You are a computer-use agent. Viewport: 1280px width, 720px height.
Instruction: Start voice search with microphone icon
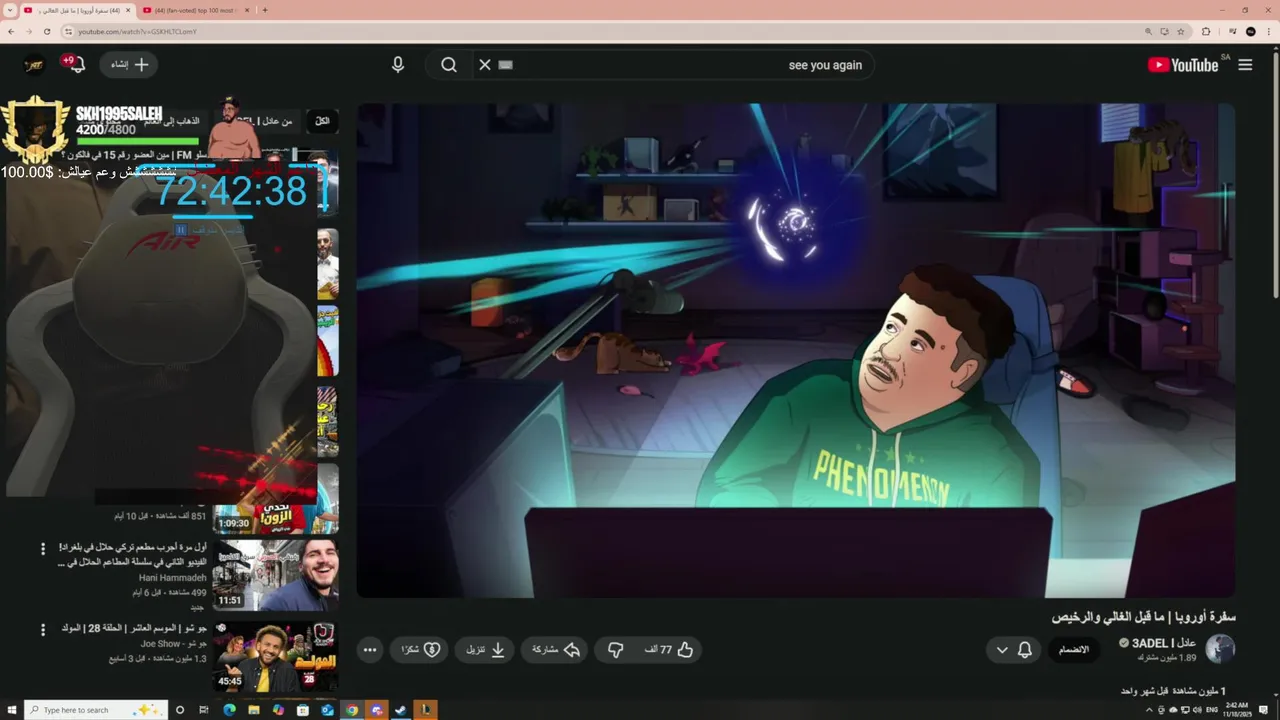tap(398, 65)
